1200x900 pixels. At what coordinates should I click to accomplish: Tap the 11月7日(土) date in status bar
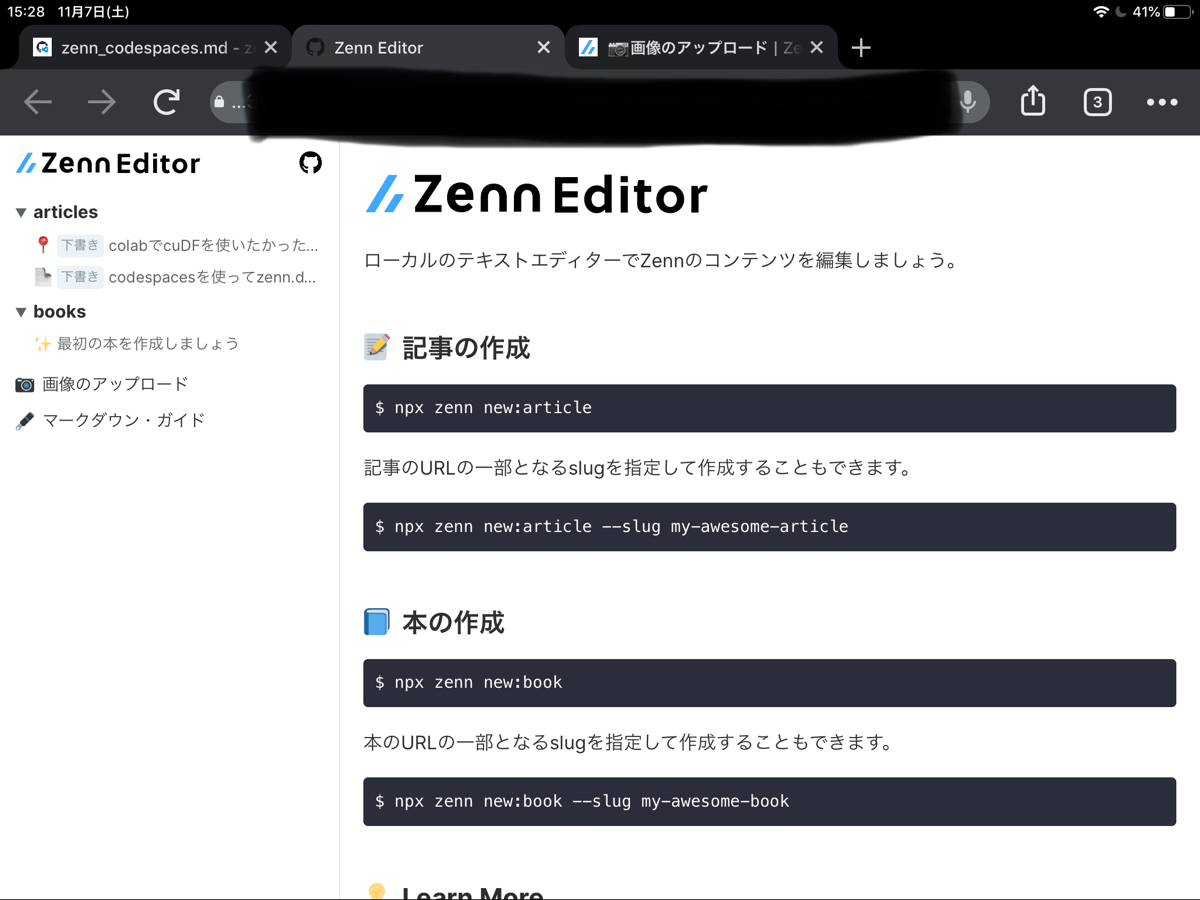click(93, 12)
